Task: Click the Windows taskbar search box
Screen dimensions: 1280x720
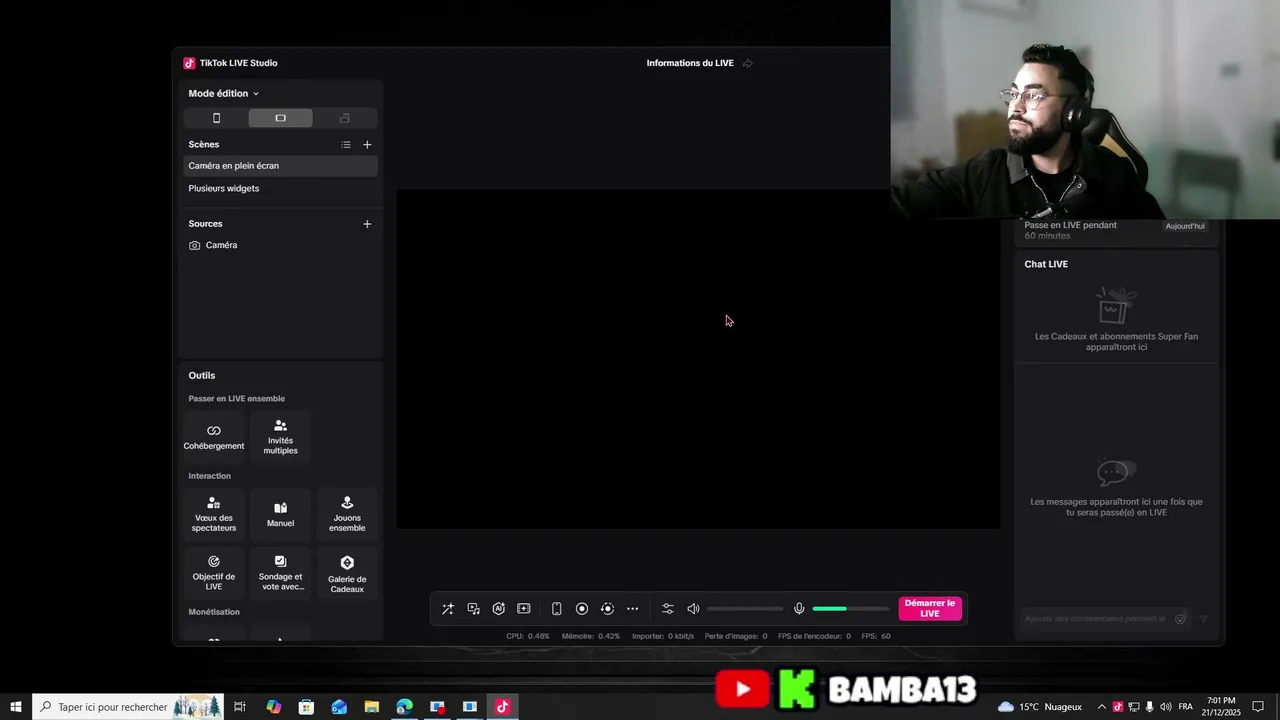Action: pyautogui.click(x=129, y=707)
